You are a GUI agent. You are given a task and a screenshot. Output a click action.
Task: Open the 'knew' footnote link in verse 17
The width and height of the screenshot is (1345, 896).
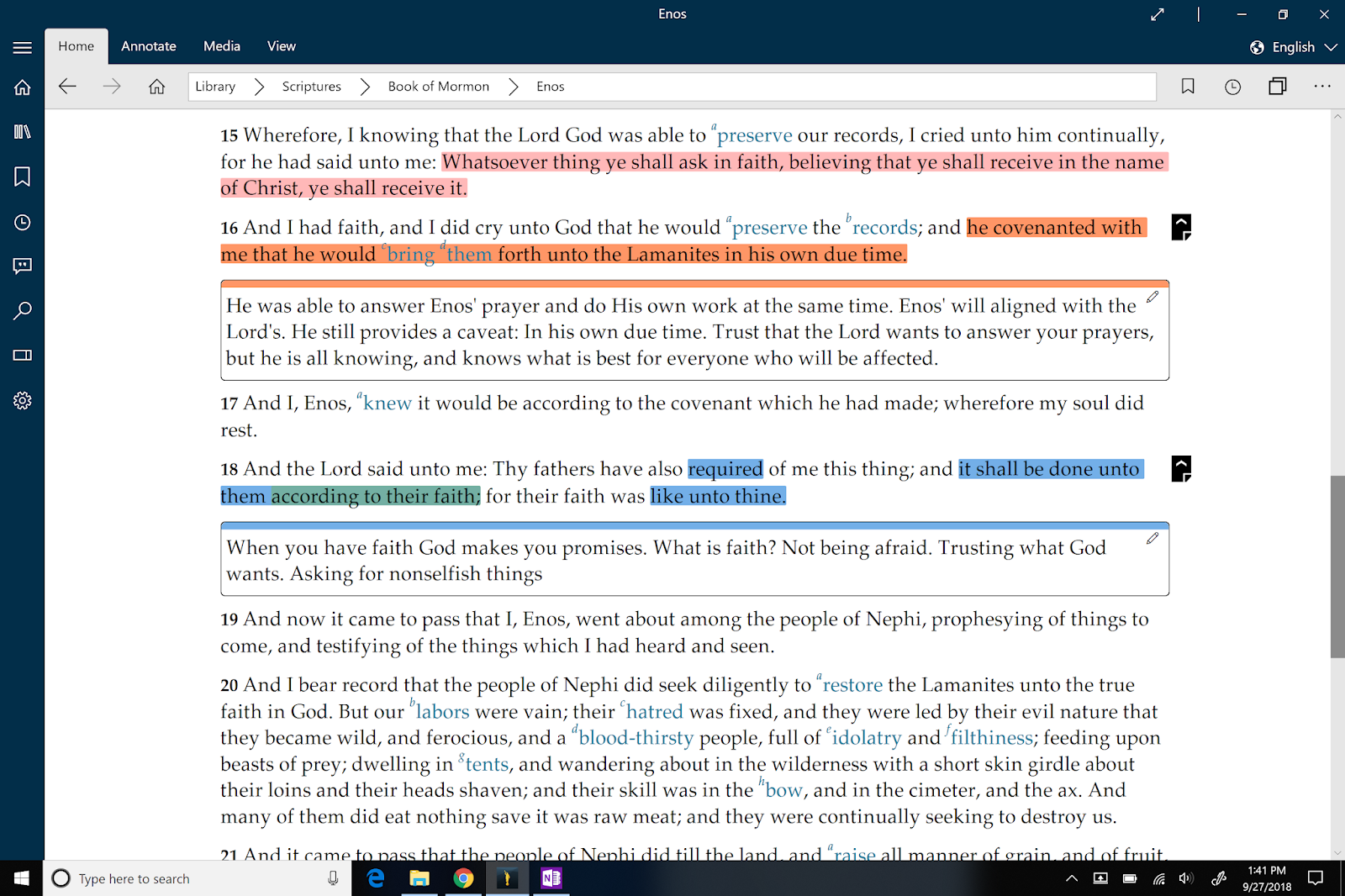point(387,403)
